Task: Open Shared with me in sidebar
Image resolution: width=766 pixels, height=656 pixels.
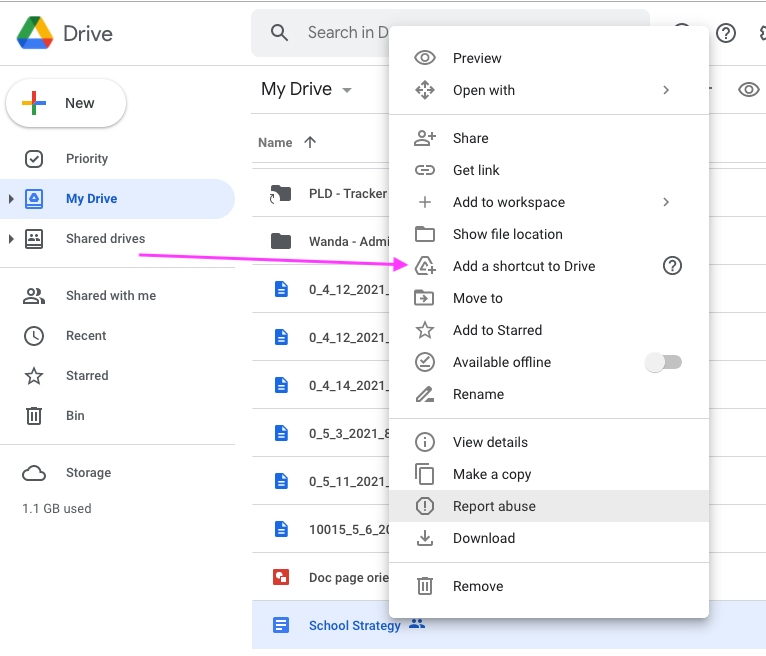Action: tap(117, 296)
